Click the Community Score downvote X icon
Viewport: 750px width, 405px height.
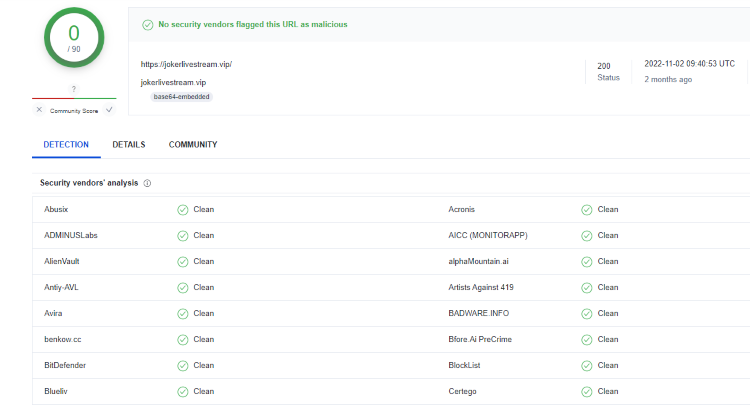tap(39, 110)
